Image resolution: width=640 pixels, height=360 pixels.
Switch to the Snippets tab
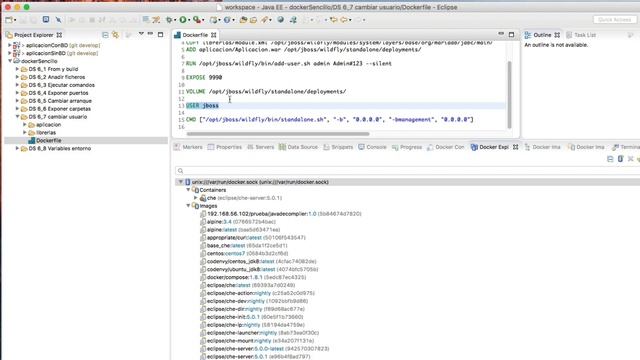coord(338,147)
